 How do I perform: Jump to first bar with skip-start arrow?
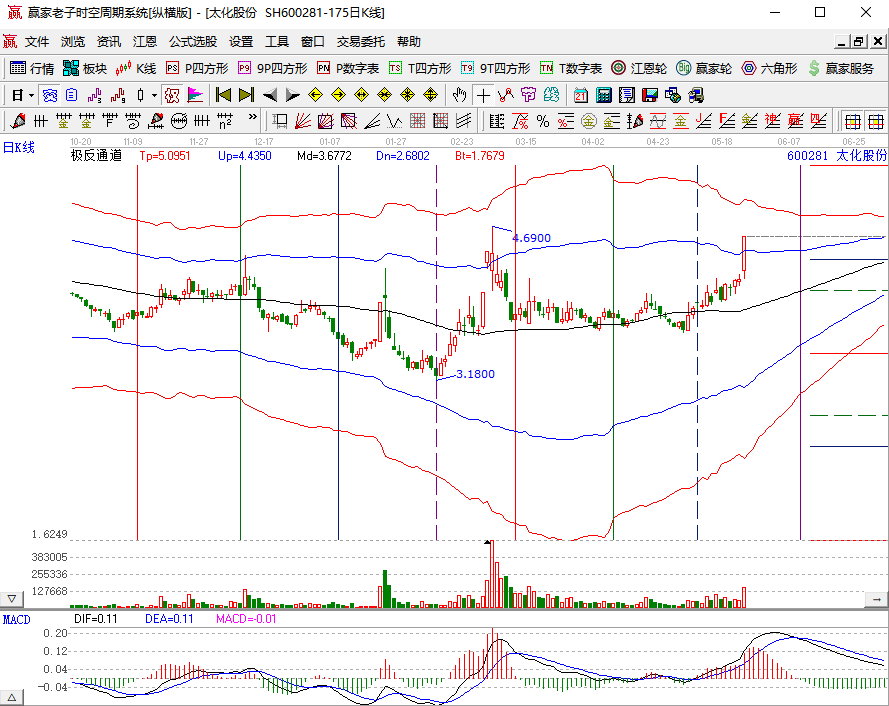223,95
